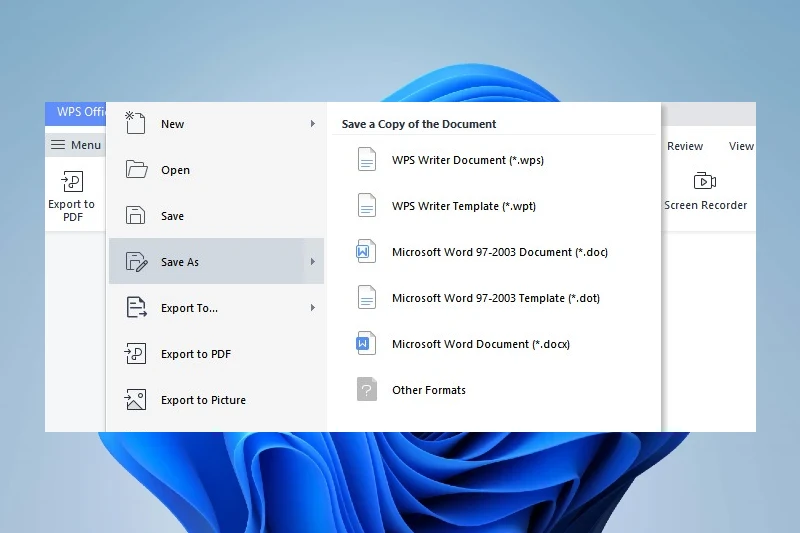The image size is (800, 533).
Task: Click the WPS Office title tab
Action: [76, 113]
